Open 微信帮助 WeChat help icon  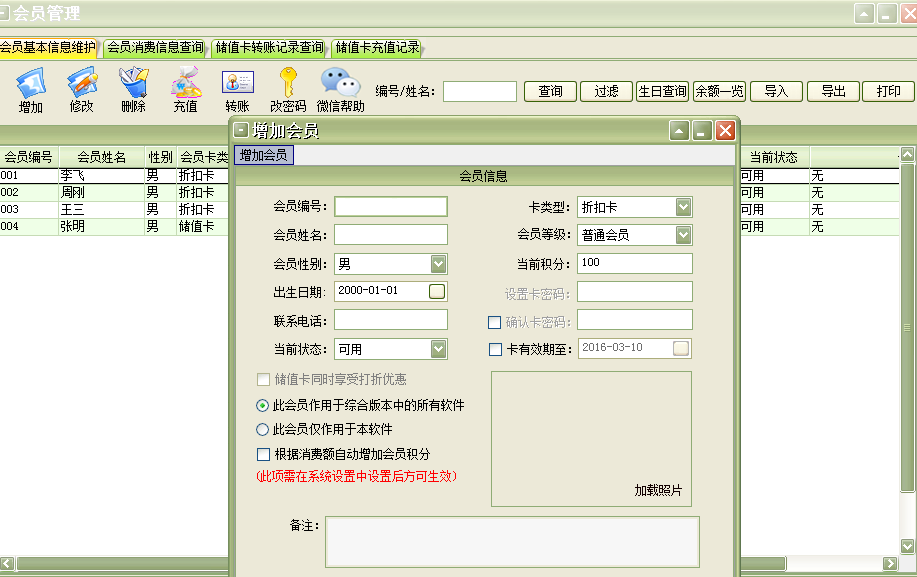pyautogui.click(x=340, y=83)
